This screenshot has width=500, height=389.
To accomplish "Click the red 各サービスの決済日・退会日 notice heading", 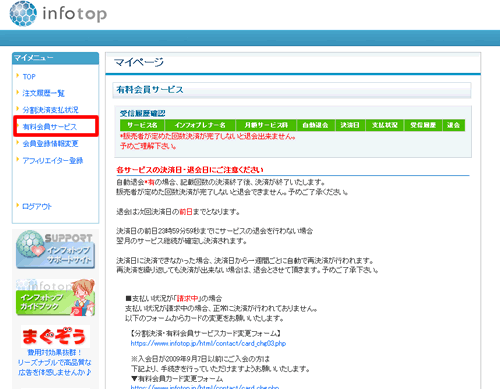I will 190,170.
